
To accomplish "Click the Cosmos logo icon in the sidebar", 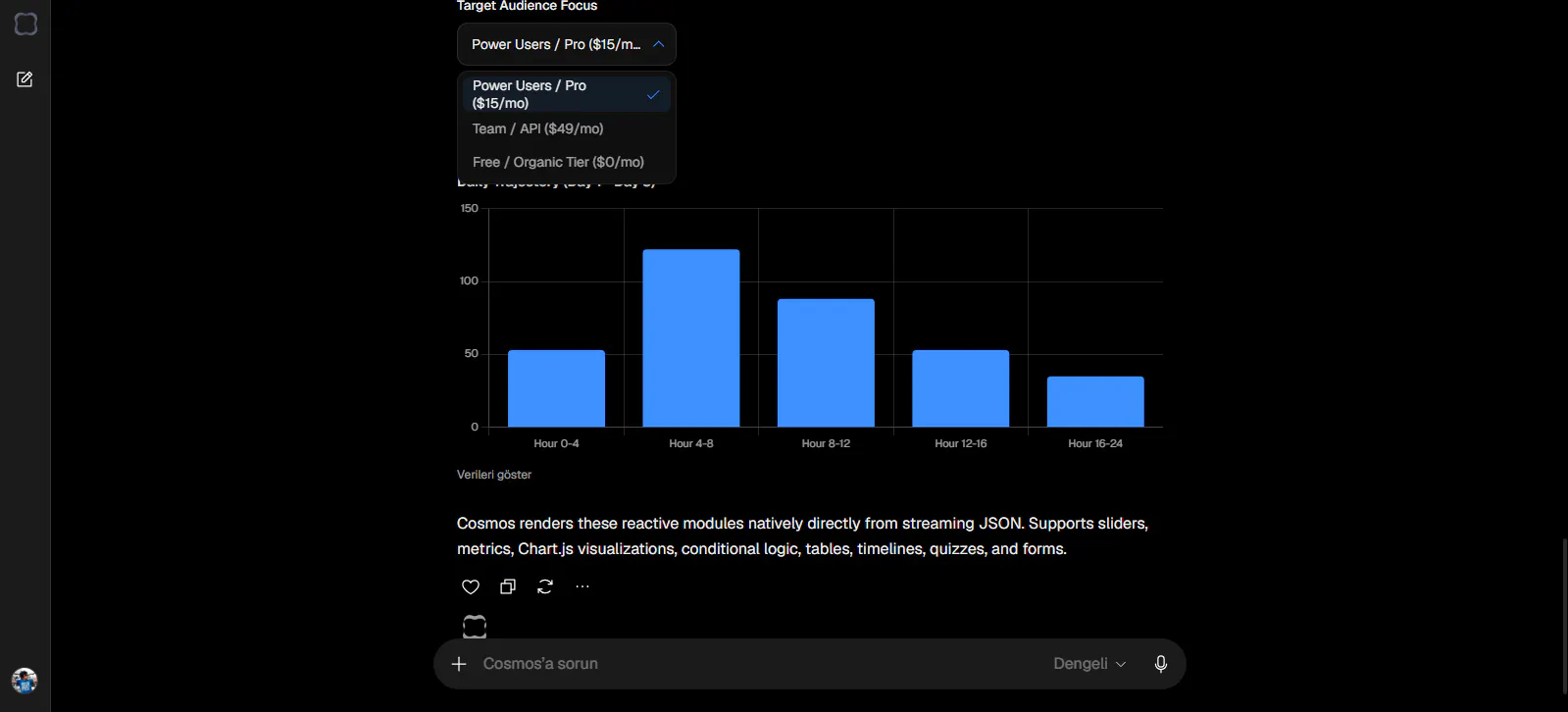I will (25, 25).
